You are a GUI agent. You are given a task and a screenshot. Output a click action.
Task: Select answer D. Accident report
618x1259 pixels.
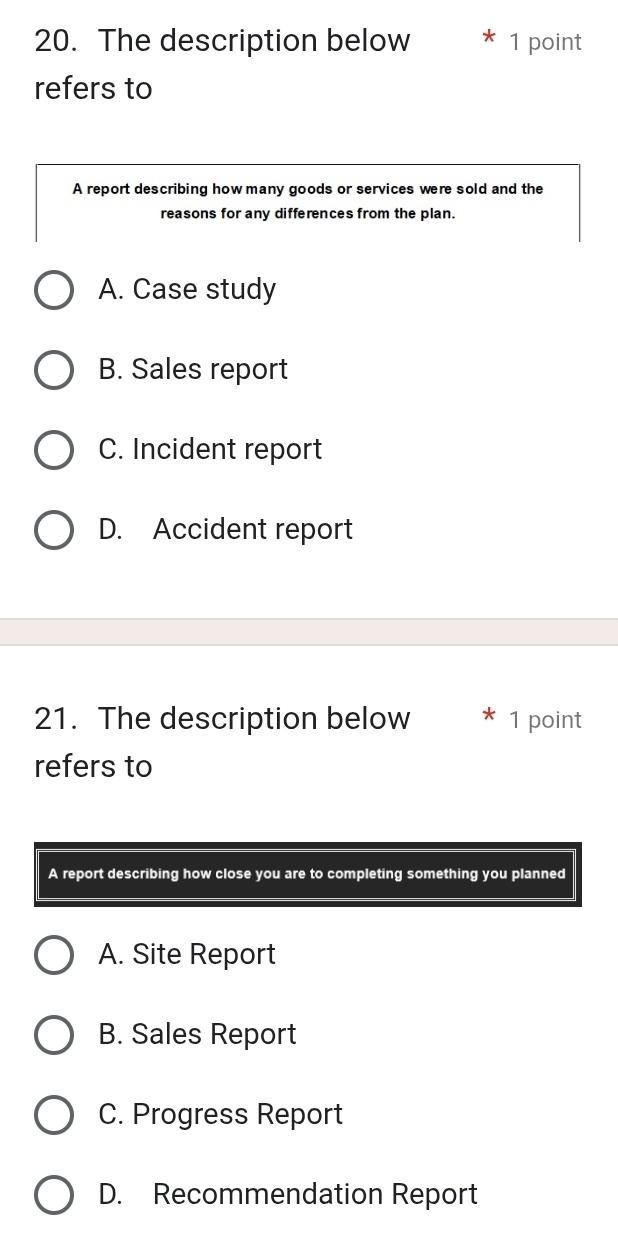pos(54,530)
